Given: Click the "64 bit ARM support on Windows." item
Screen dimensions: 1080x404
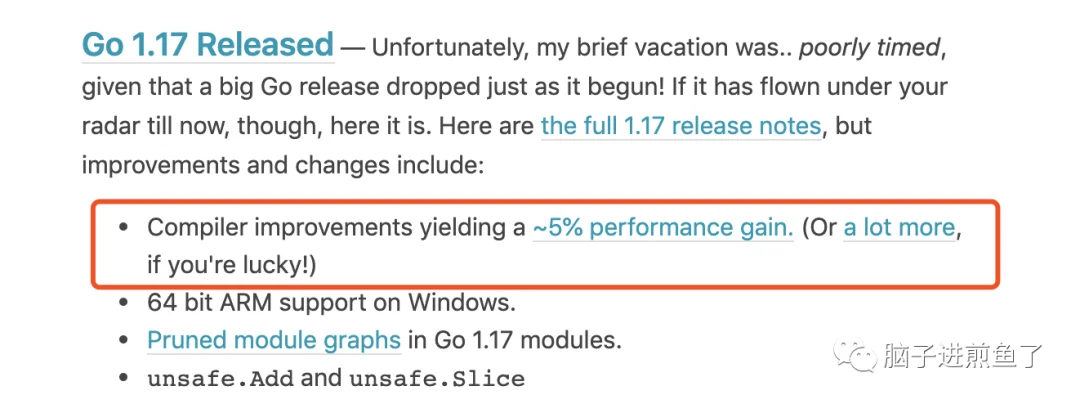Looking at the screenshot, I should coord(331,301).
